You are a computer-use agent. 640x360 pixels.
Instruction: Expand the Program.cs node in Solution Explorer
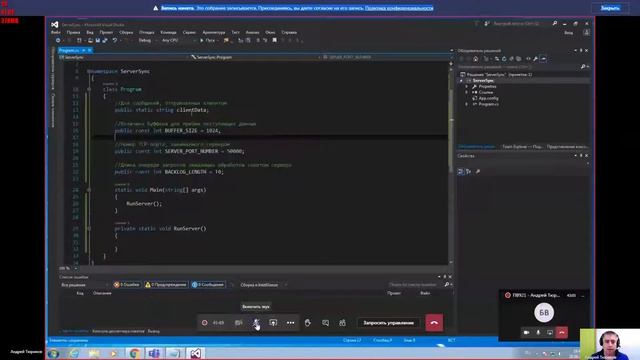[467, 104]
